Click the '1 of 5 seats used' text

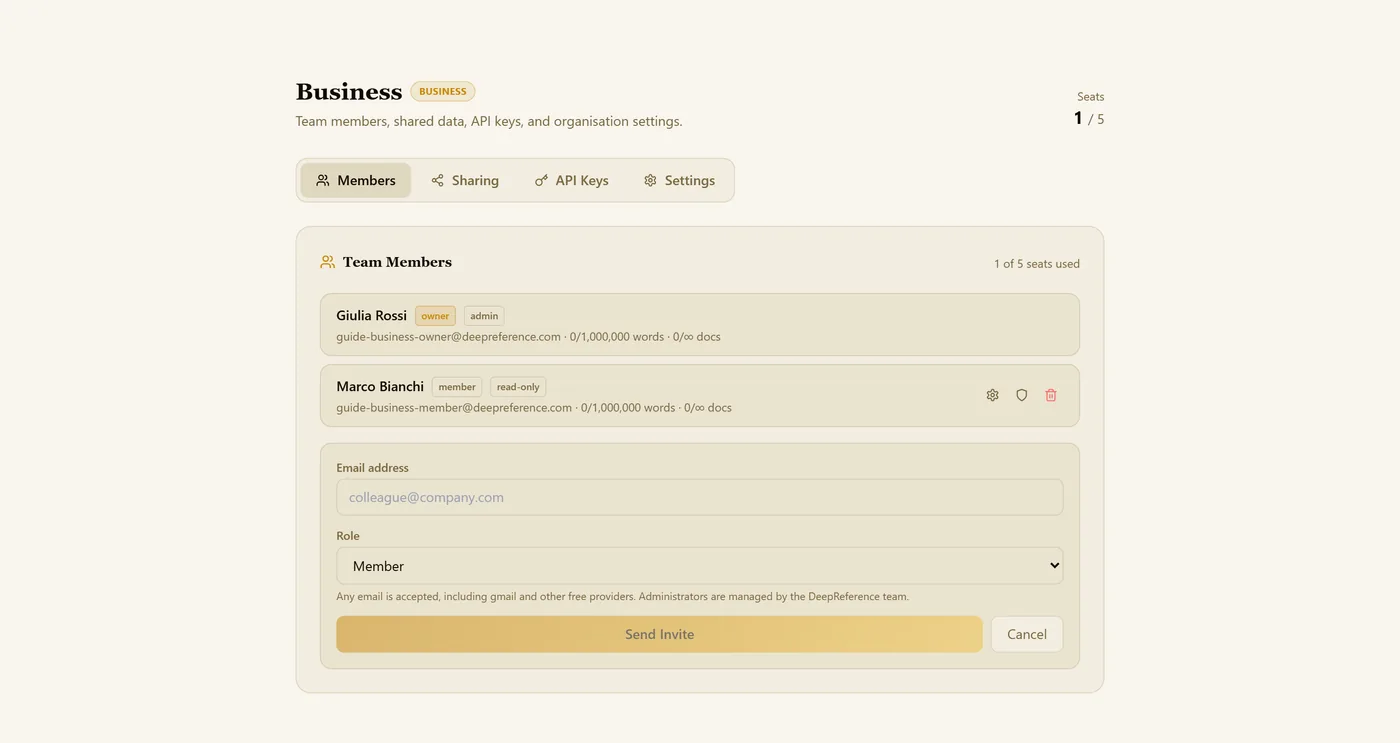(x=1037, y=264)
